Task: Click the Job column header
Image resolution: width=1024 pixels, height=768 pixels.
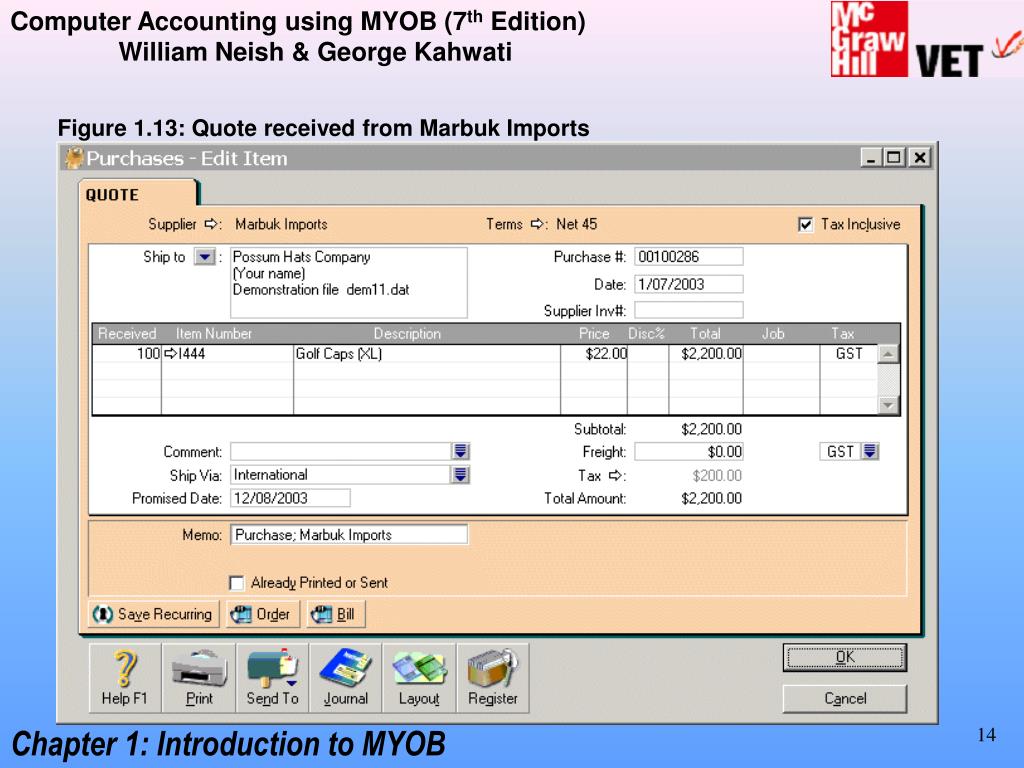Action: (773, 334)
